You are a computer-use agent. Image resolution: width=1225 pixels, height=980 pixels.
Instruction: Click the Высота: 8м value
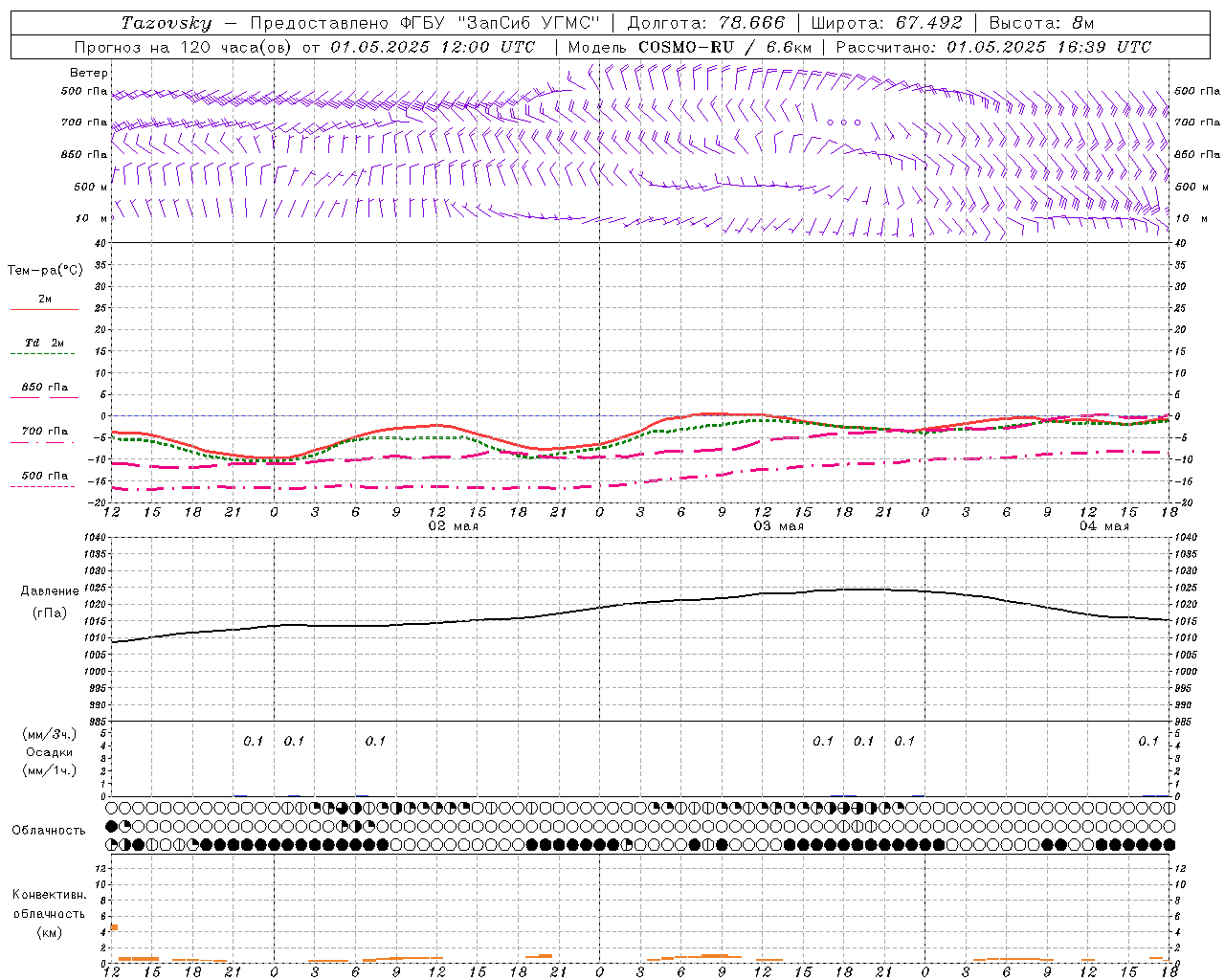(1041, 23)
